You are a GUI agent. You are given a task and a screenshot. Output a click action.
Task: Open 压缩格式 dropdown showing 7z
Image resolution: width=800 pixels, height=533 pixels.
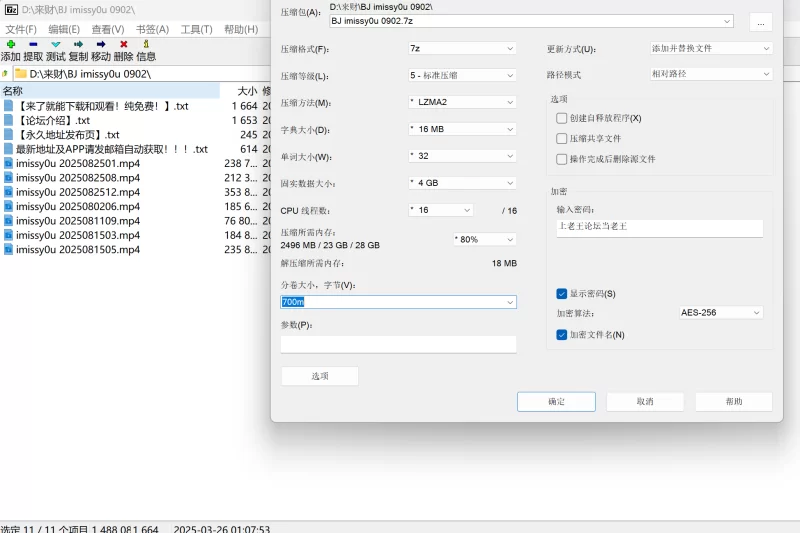(462, 48)
